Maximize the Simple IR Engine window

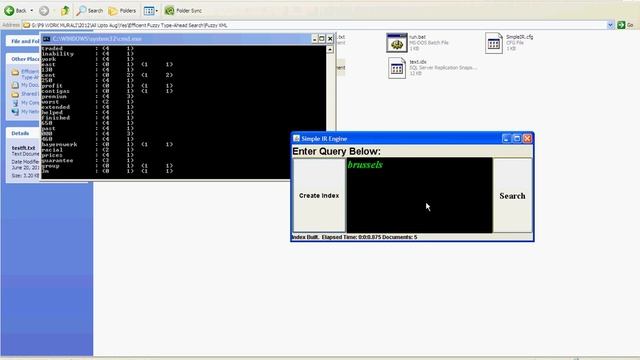click(x=517, y=138)
